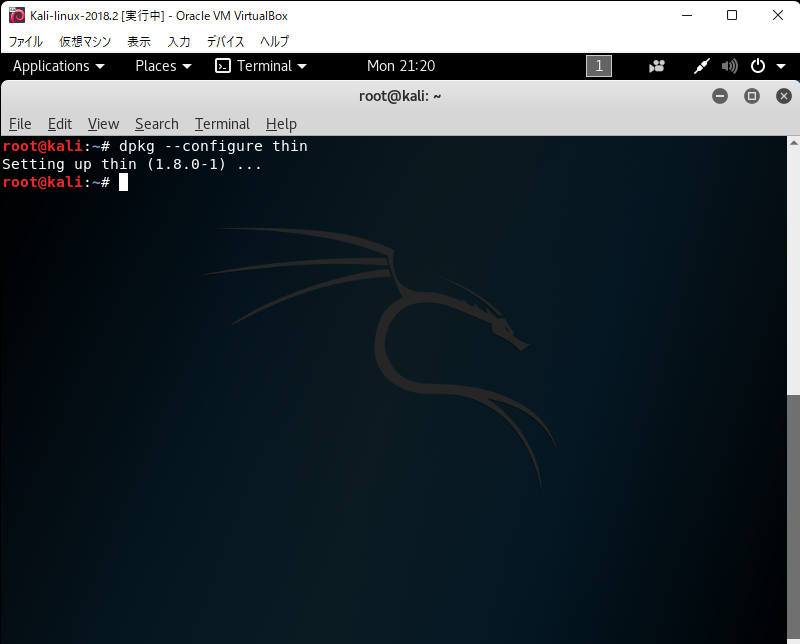Click the volume speaker icon
Viewport: 800px width, 644px height.
tap(730, 66)
